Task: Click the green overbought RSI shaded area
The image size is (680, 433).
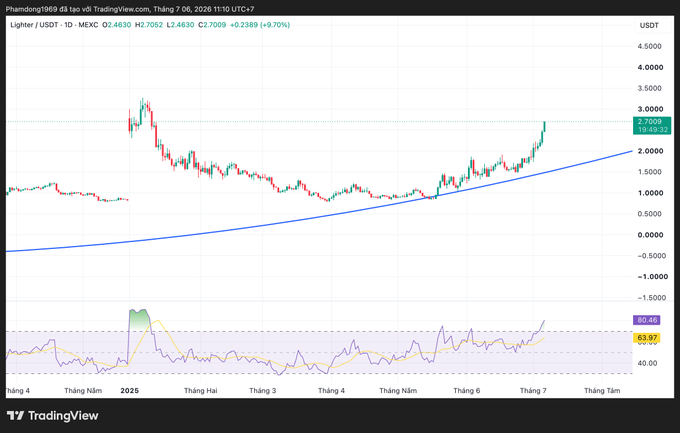Action: (x=140, y=320)
